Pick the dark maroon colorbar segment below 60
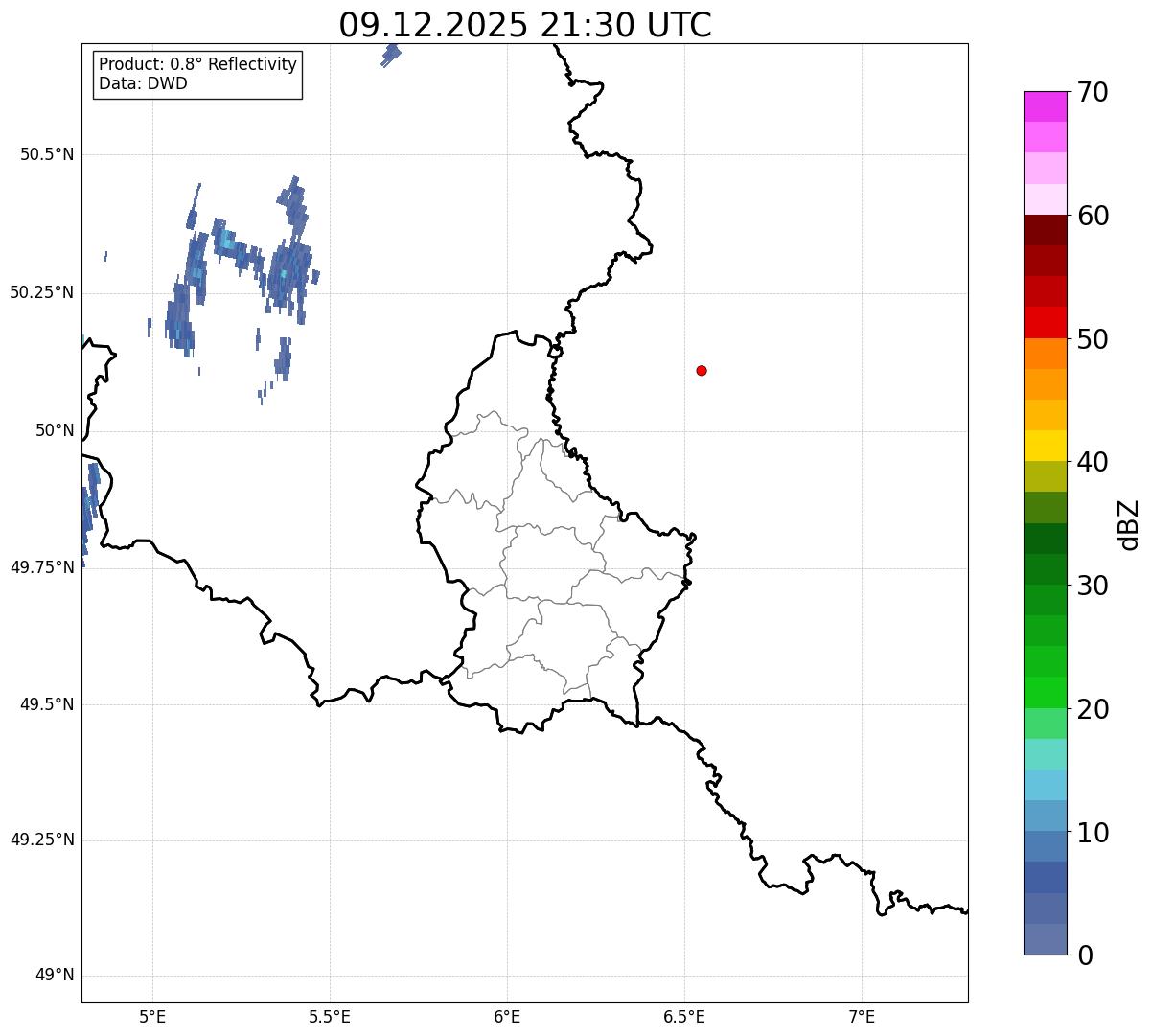 (1045, 230)
